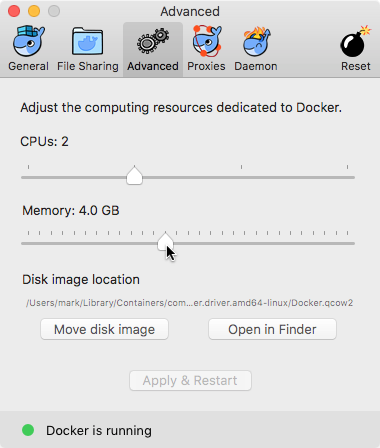Click the Move disk image button
The height and width of the screenshot is (448, 380).
pos(104,329)
